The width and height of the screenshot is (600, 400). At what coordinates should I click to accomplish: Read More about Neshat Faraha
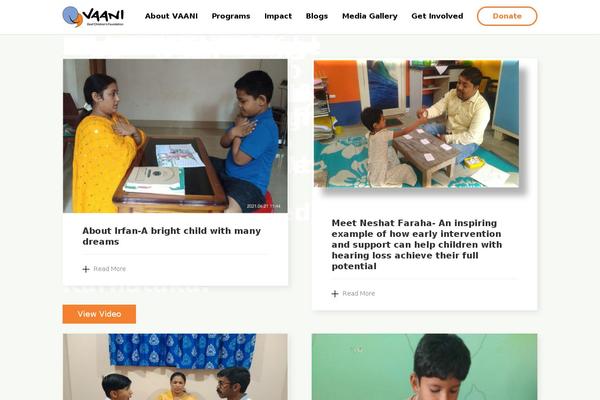(359, 294)
